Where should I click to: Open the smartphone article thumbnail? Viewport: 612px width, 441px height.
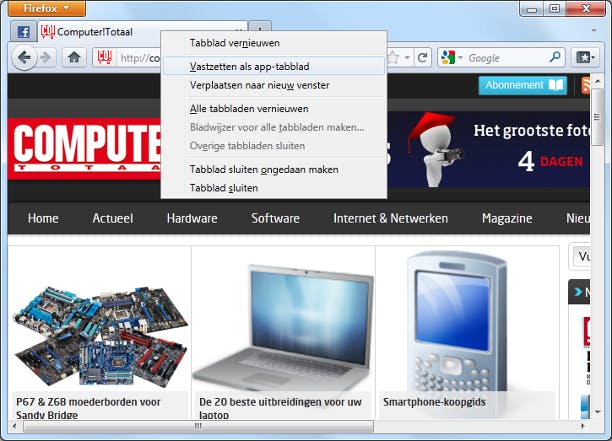pos(457,324)
